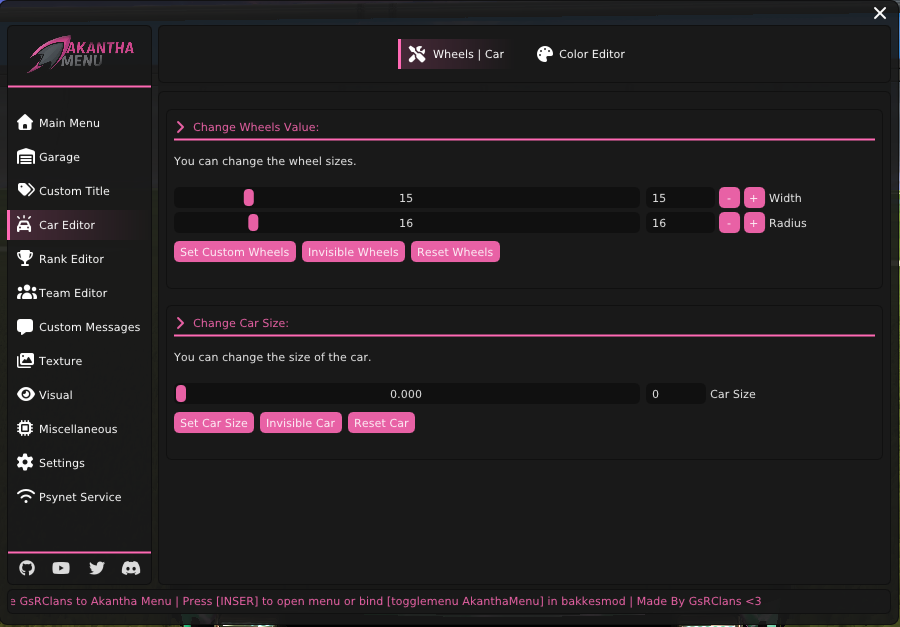Image resolution: width=900 pixels, height=627 pixels.
Task: Click the Width numeric input field
Action: 676,198
